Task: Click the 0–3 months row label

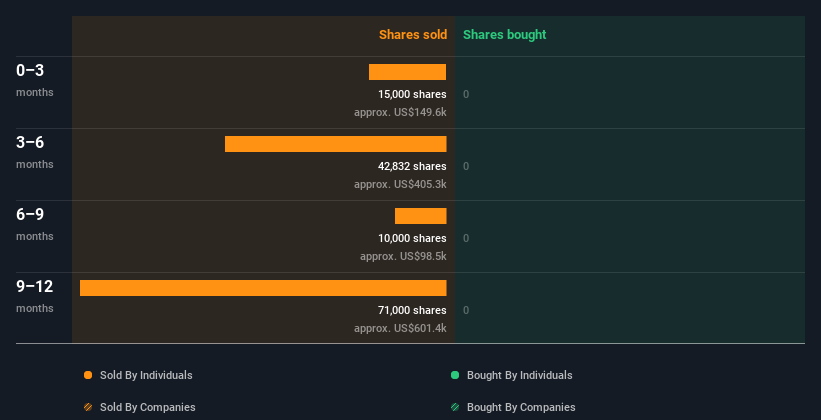Action: coord(35,80)
